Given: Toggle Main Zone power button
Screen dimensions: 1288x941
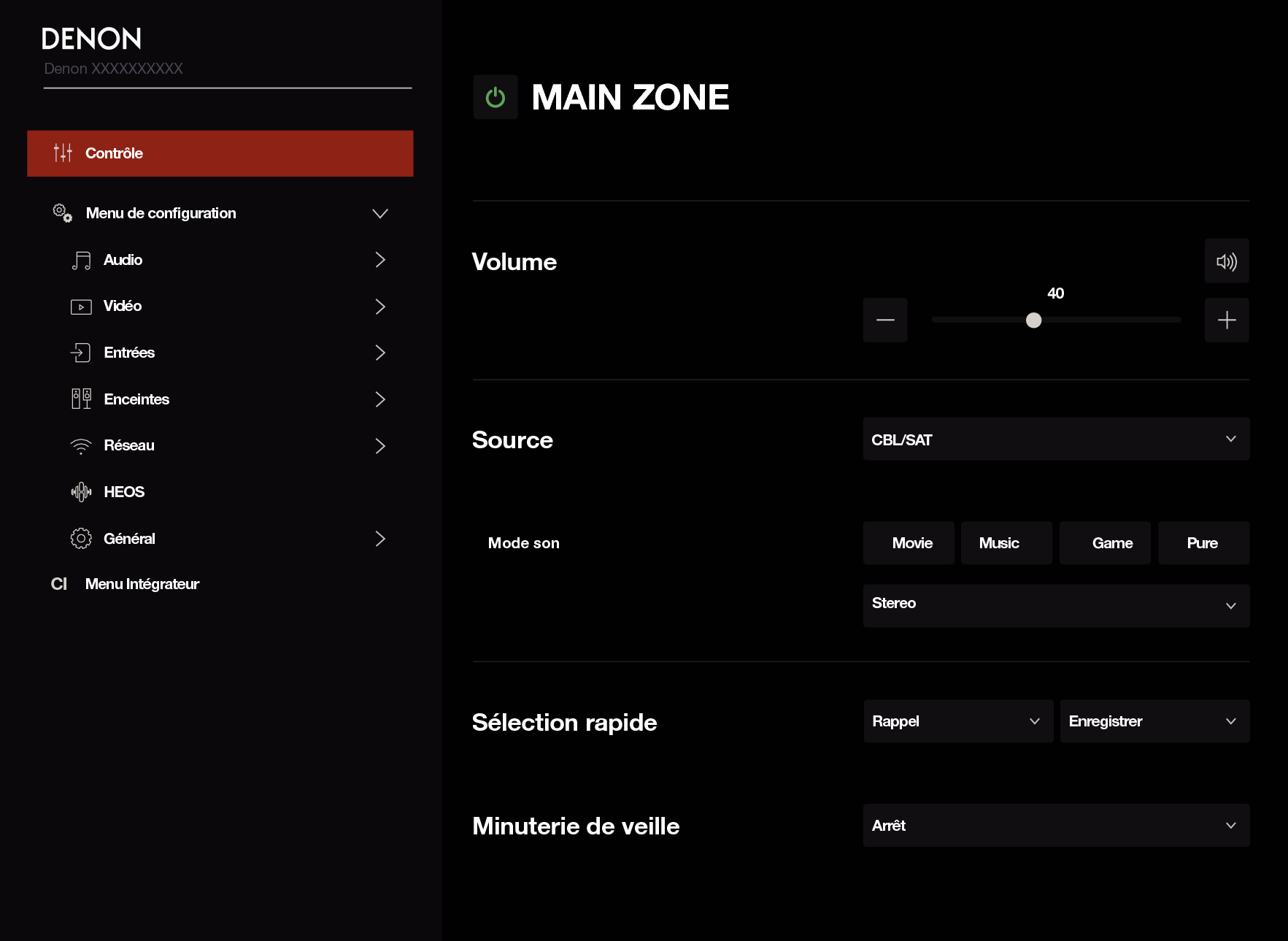Looking at the screenshot, I should tap(495, 97).
